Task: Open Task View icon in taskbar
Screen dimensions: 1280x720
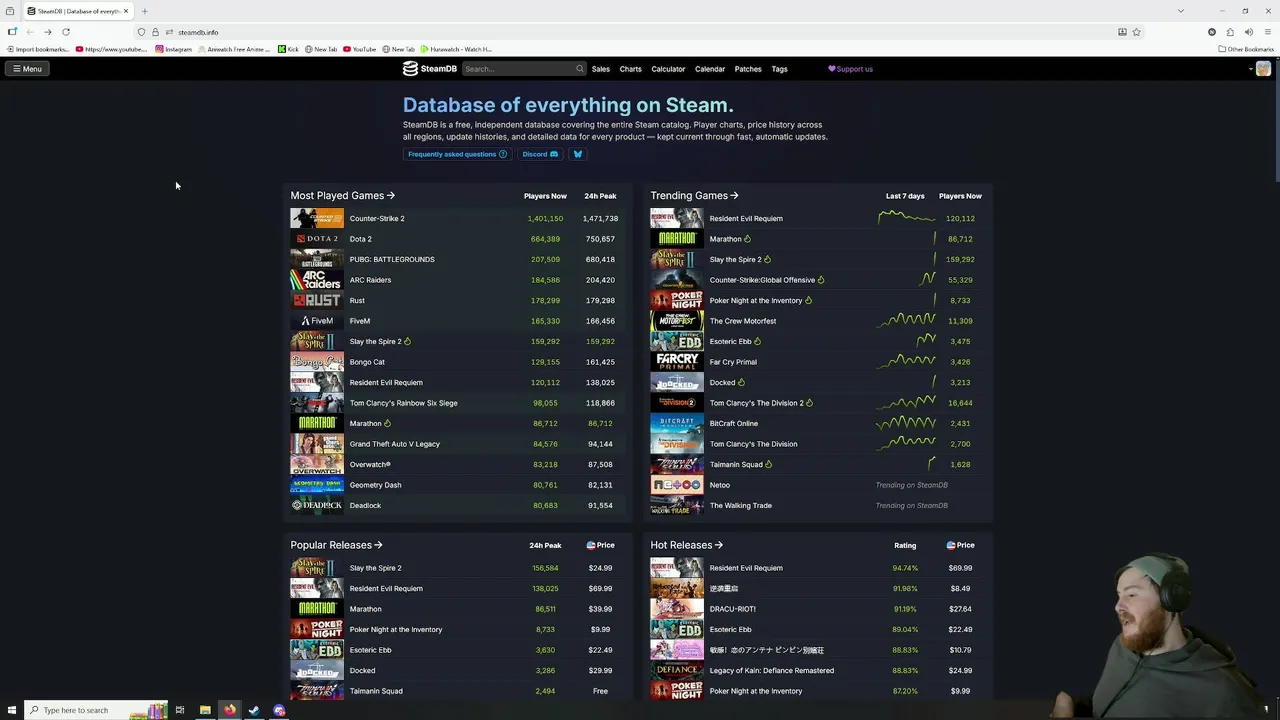Action: 180,710
